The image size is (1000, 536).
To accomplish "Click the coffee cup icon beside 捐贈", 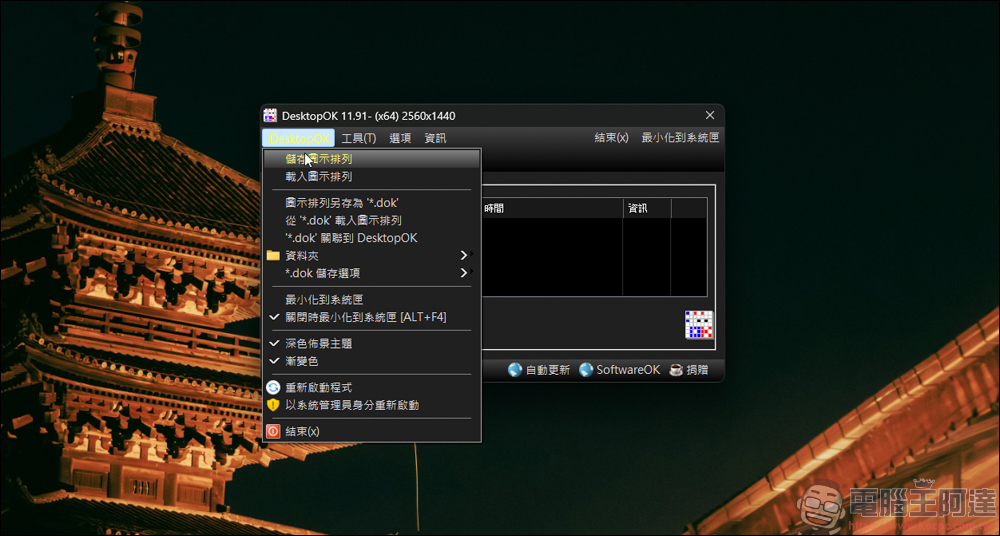I will [676, 370].
